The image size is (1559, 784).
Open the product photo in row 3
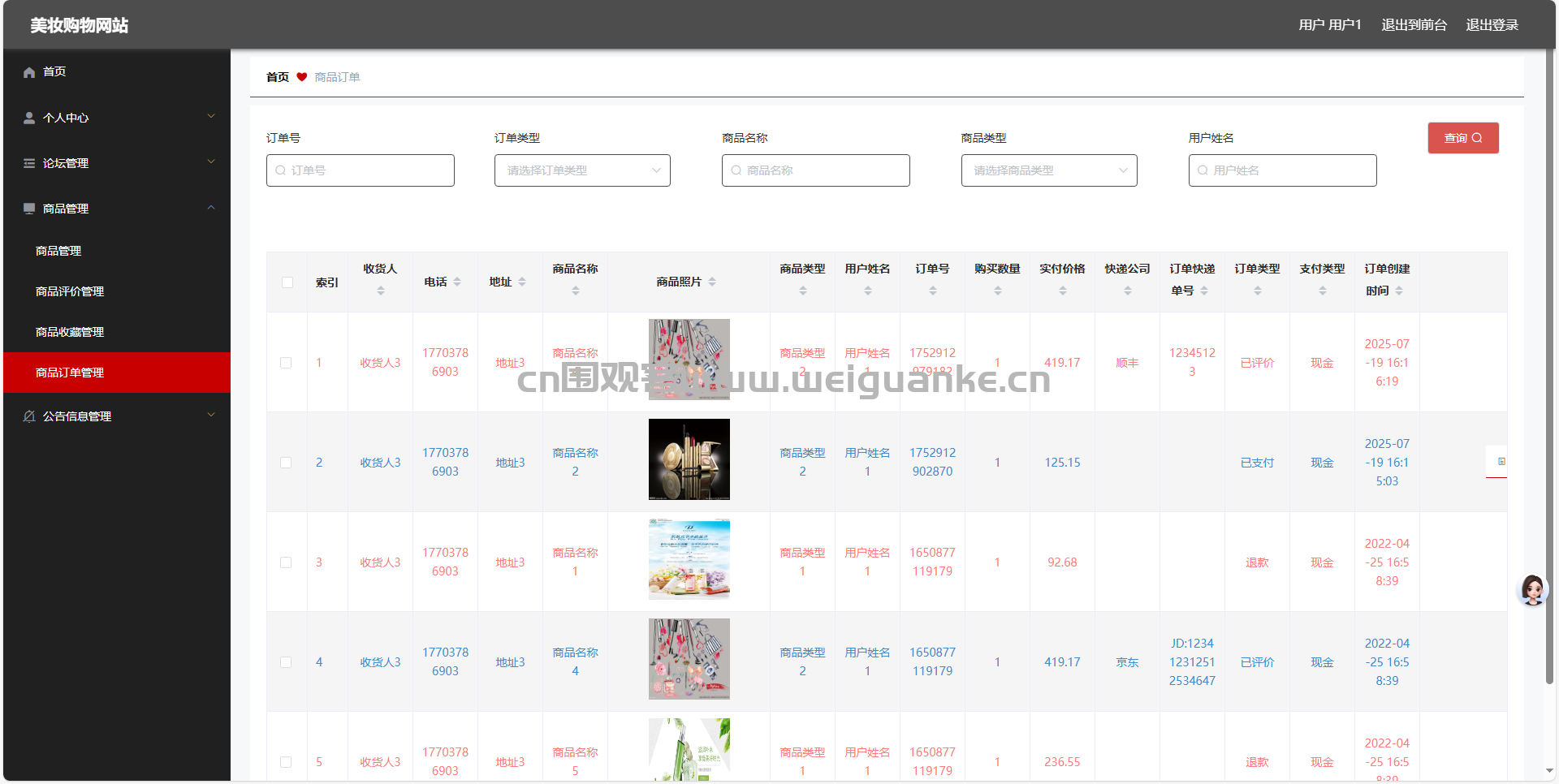pos(689,559)
